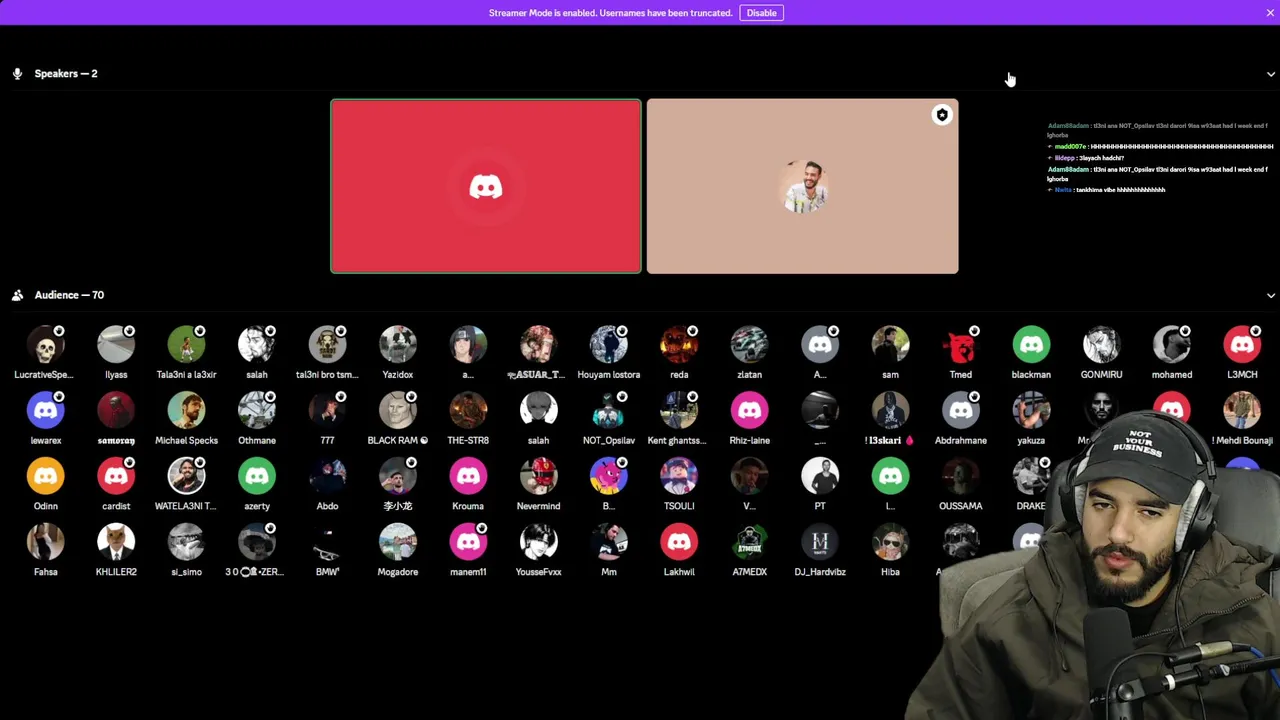
Task: Open Rhiz-laine pink Discord avatar
Action: tap(749, 411)
